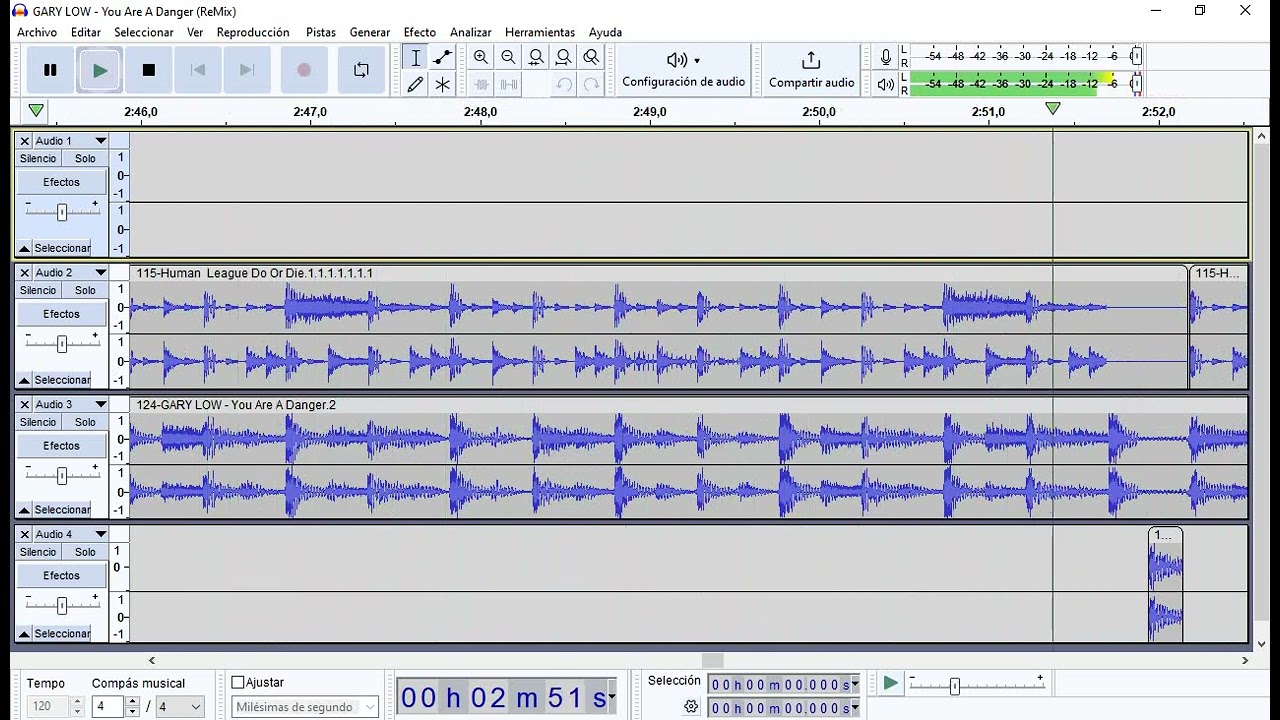Fit the selection to window width
The width and height of the screenshot is (1280, 720).
pos(536,58)
